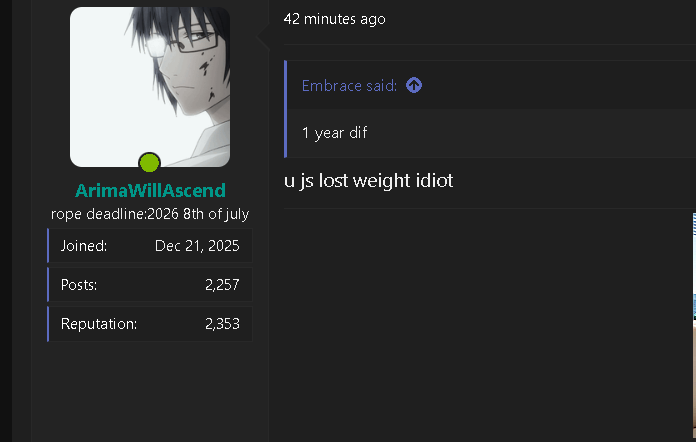Open ArimaWillAscend's avatar image
696x442 pixels.
coord(150,87)
